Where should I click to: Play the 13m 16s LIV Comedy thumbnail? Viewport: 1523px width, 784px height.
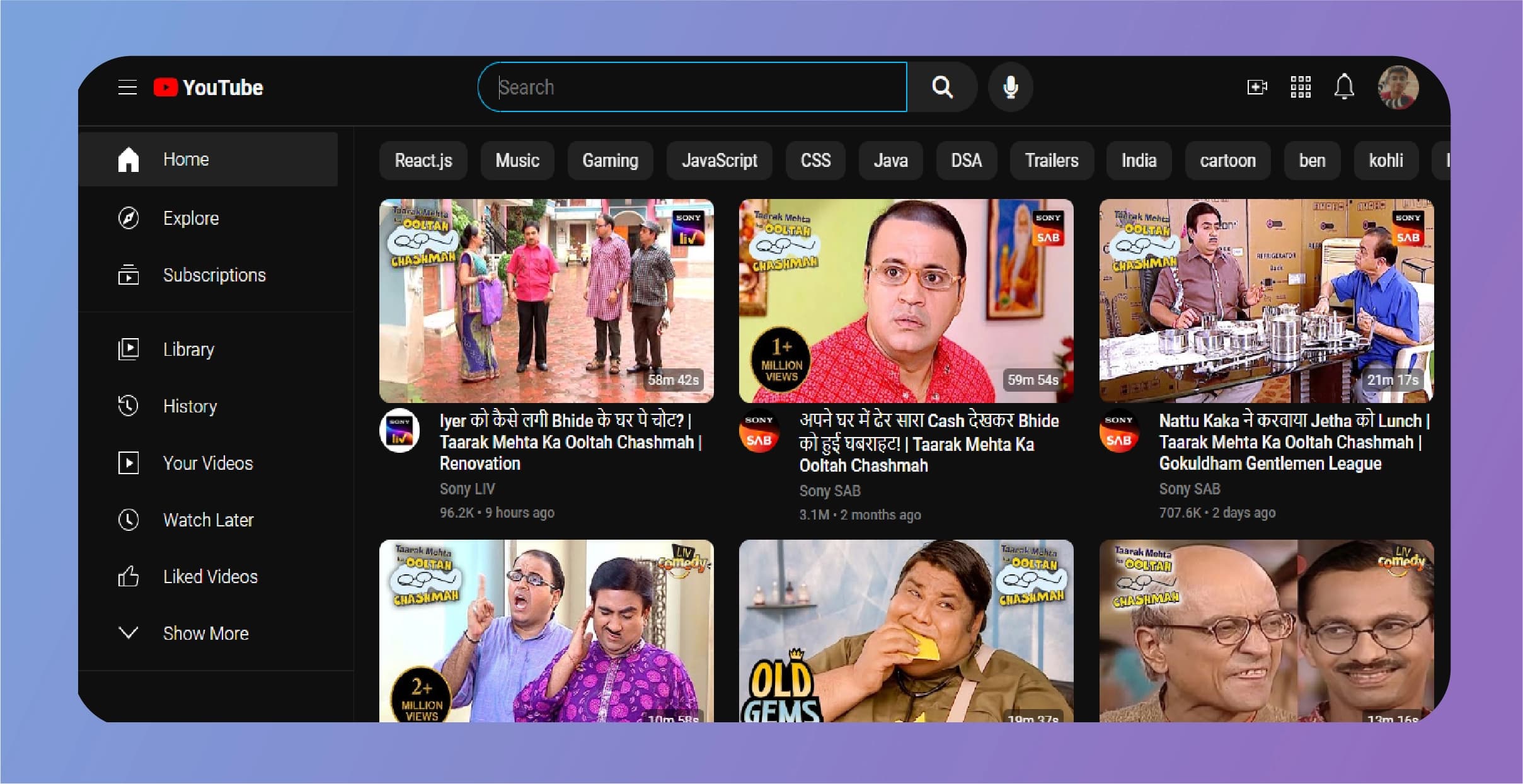click(1266, 630)
